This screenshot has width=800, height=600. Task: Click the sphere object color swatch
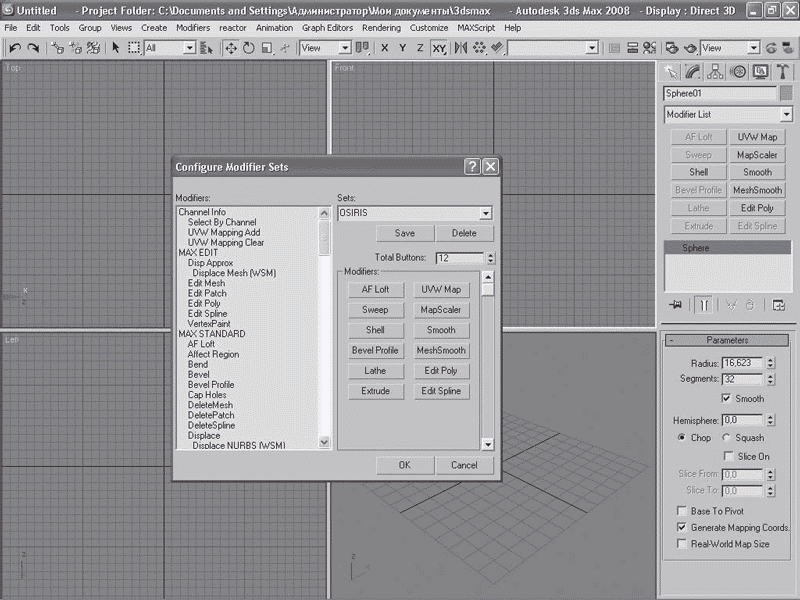(x=786, y=93)
